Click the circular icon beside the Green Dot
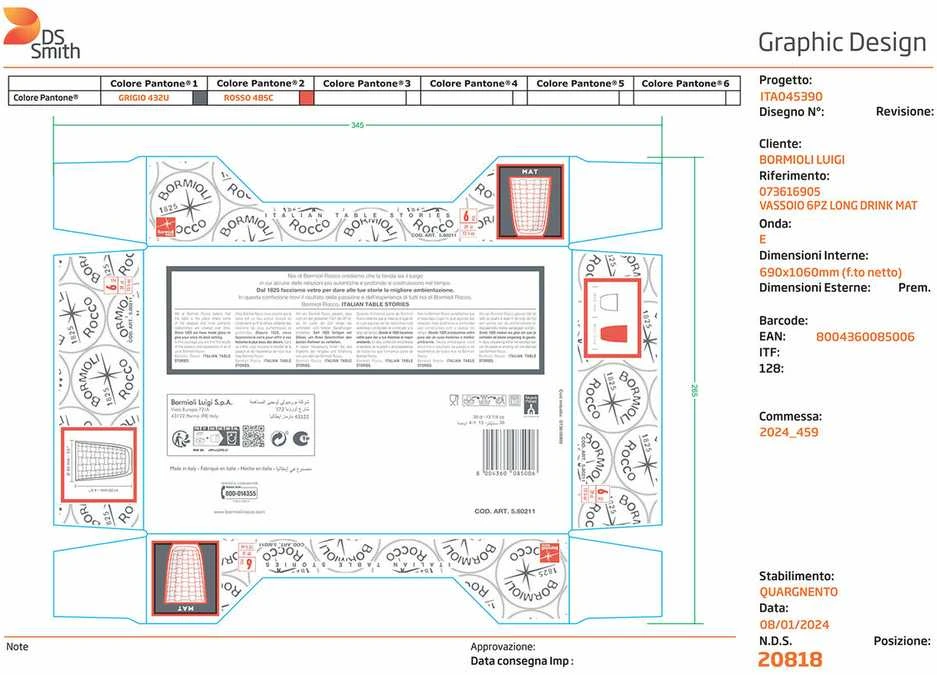 coord(301,439)
